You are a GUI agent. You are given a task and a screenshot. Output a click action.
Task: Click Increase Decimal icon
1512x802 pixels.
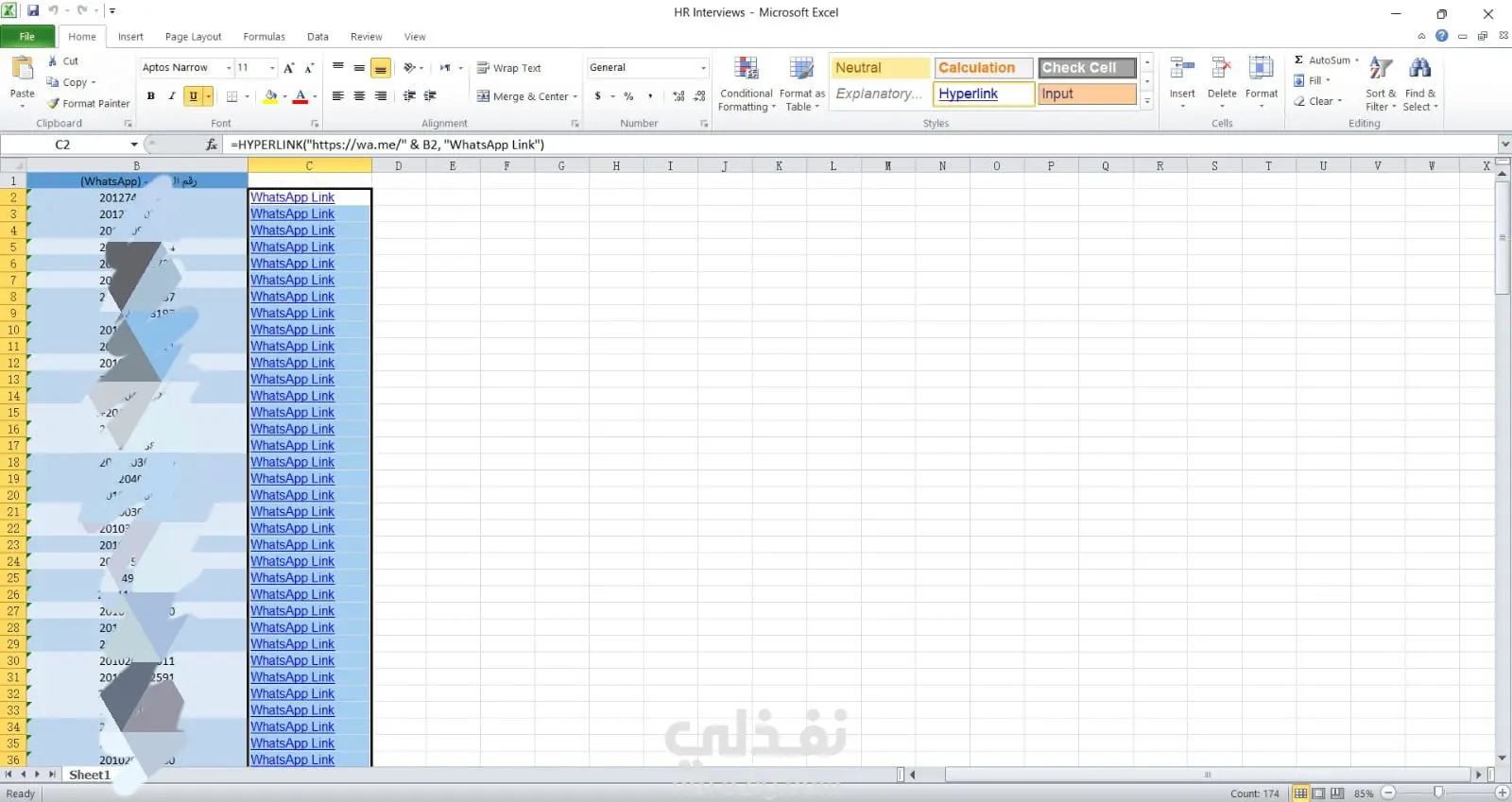679,96
